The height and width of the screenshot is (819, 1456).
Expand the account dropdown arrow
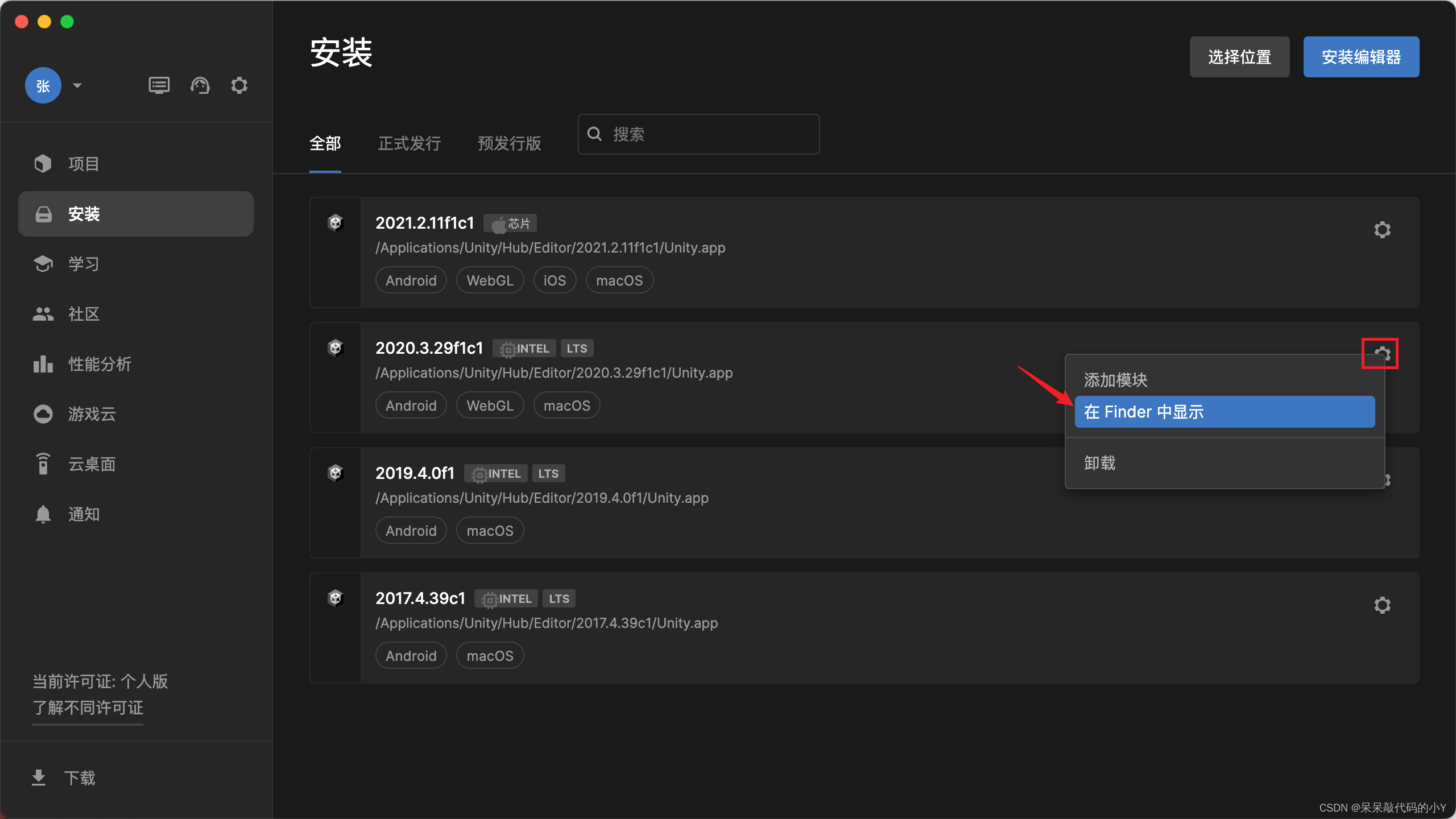point(77,86)
